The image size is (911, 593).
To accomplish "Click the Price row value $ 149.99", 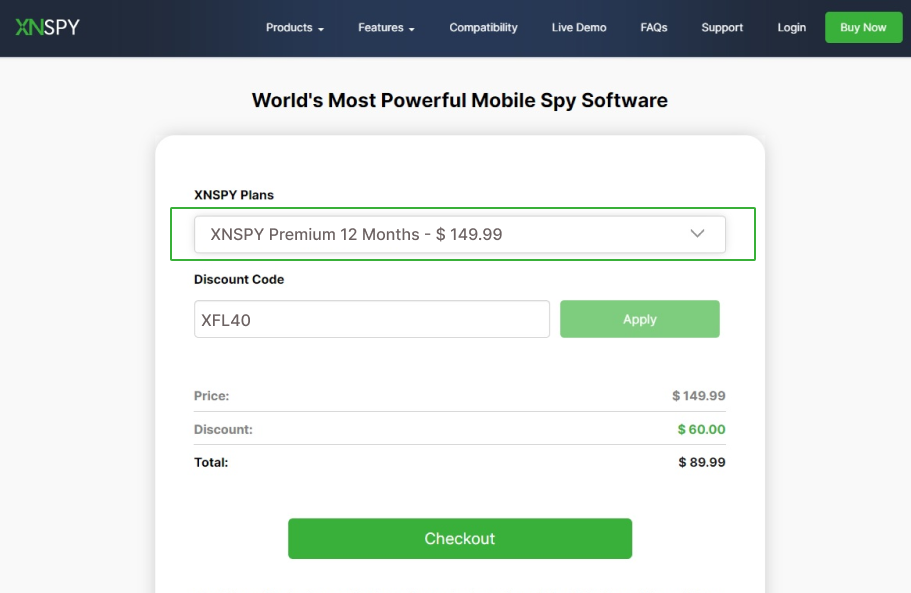I will 698,396.
